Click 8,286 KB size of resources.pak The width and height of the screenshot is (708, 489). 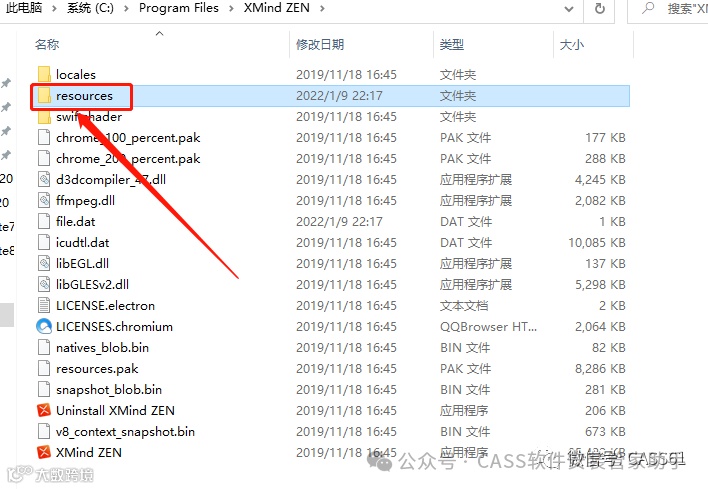click(600, 368)
